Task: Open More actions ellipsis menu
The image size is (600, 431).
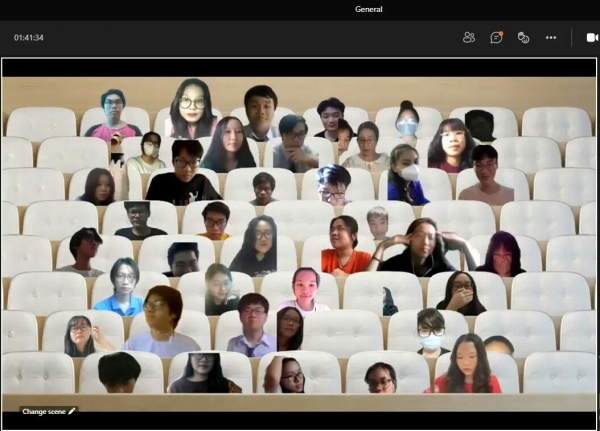Action: tap(551, 38)
